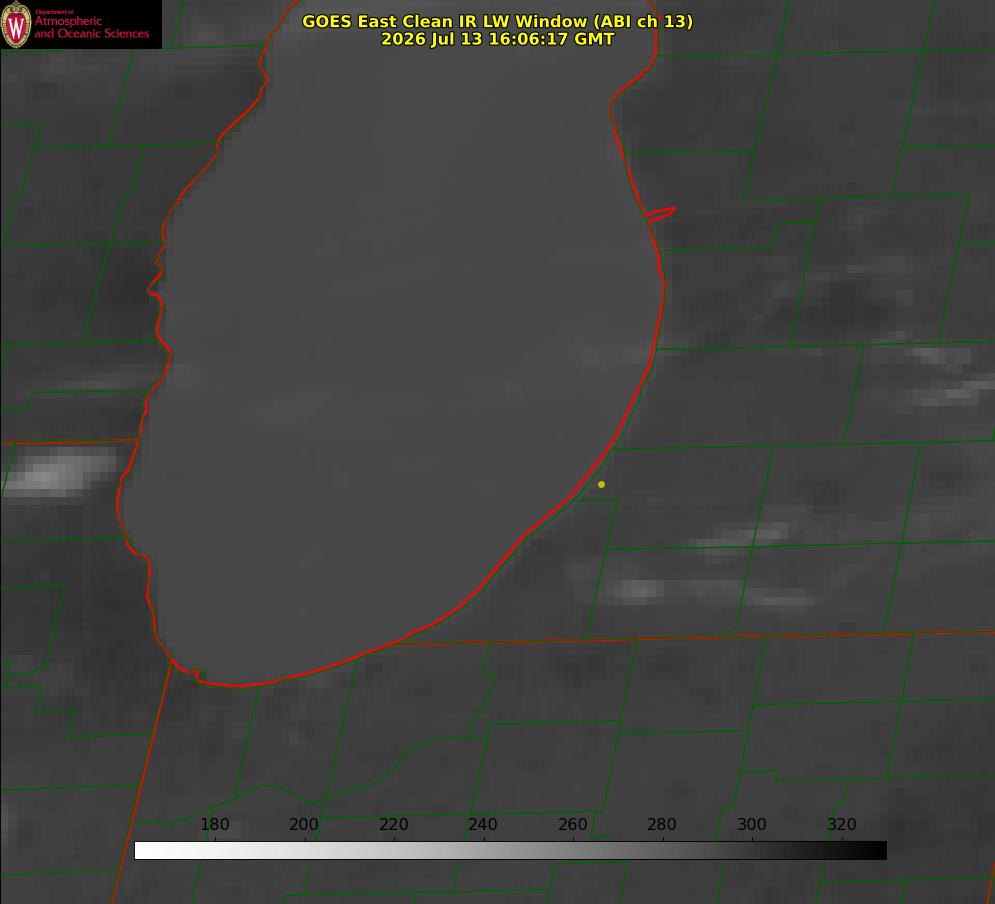The width and height of the screenshot is (995, 904).
Task: Click the 200 label on the colorbar
Action: point(304,824)
